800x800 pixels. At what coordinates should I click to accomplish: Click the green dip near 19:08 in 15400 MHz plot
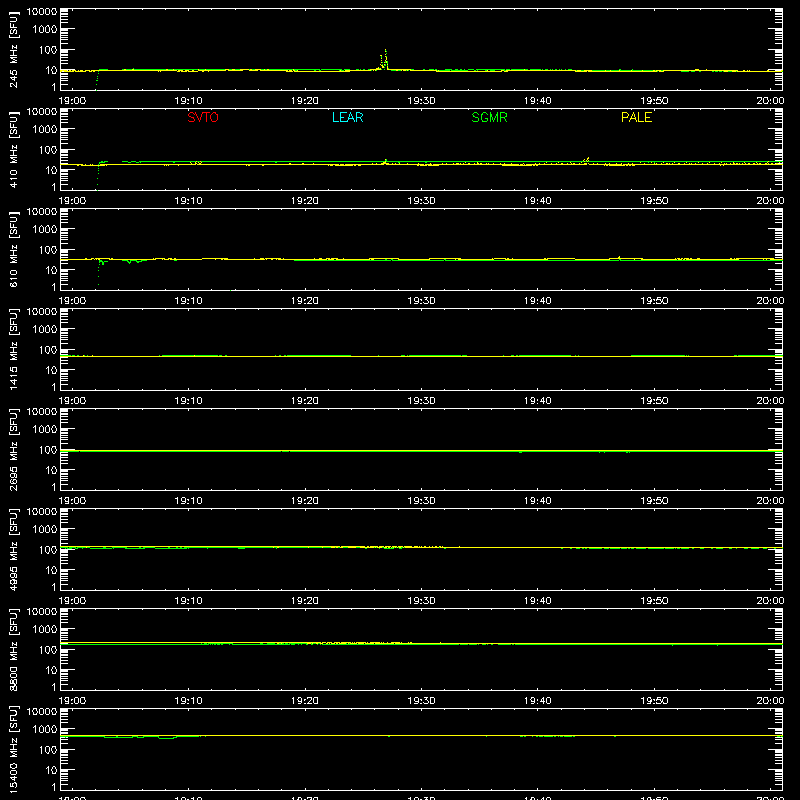coord(167,738)
